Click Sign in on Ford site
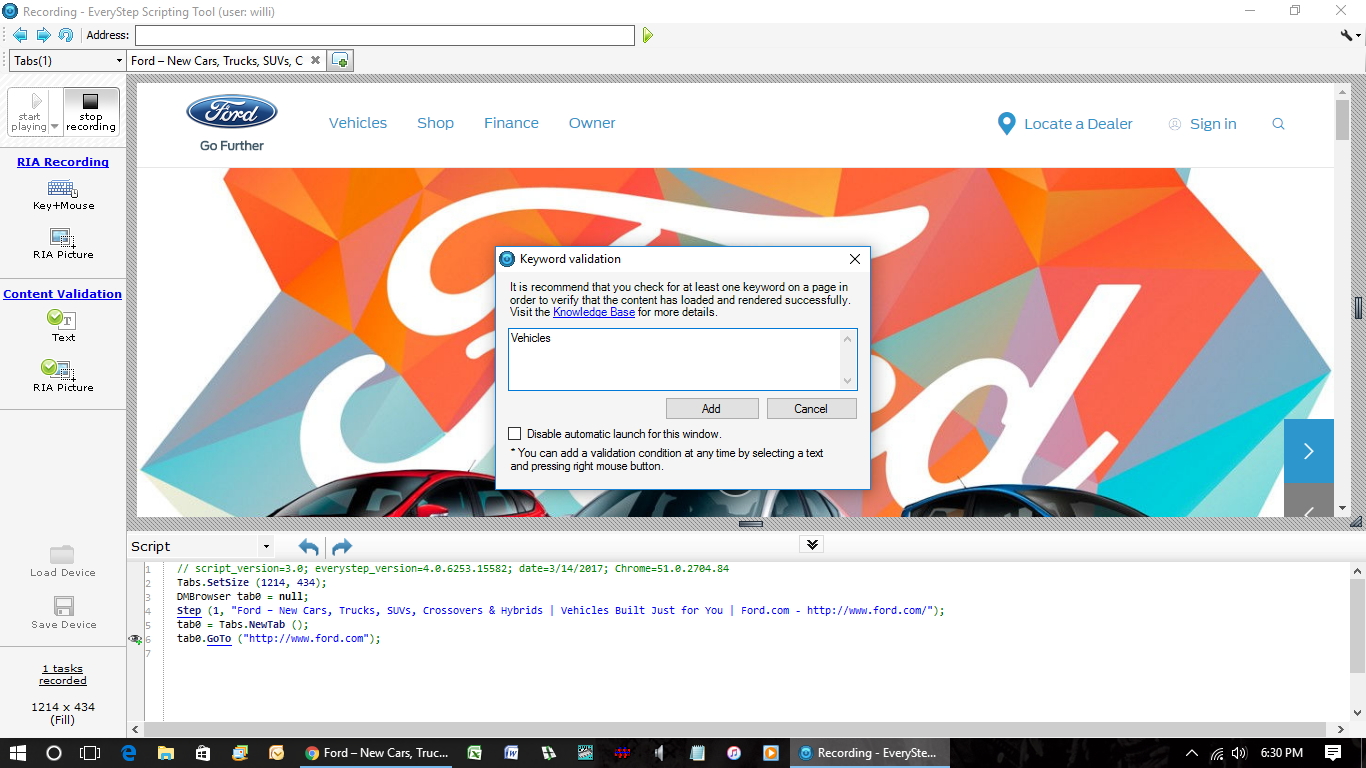This screenshot has height=768, width=1366. (1202, 124)
